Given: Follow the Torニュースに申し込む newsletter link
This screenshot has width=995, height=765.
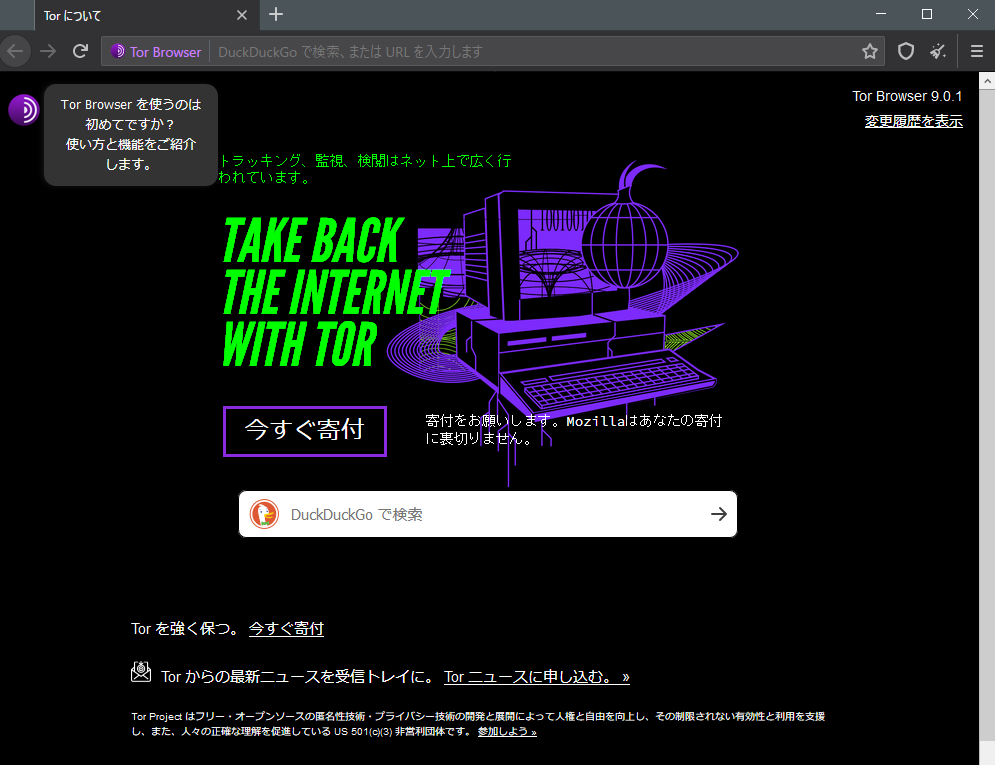Looking at the screenshot, I should [536, 676].
